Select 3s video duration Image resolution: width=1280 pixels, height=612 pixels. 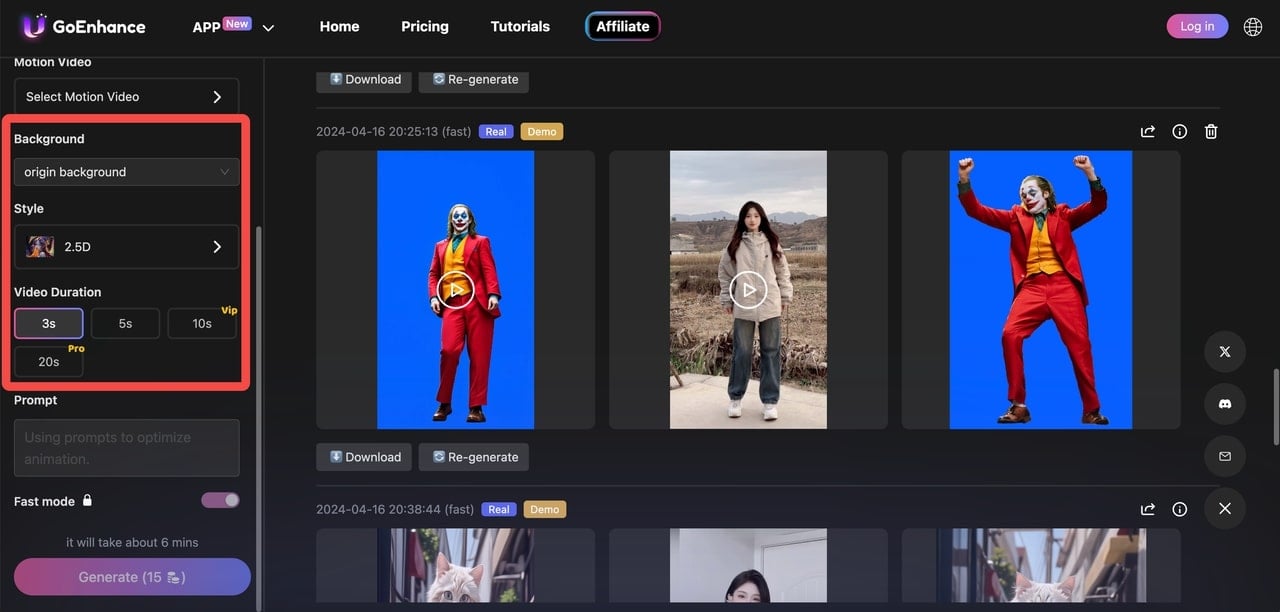49,323
